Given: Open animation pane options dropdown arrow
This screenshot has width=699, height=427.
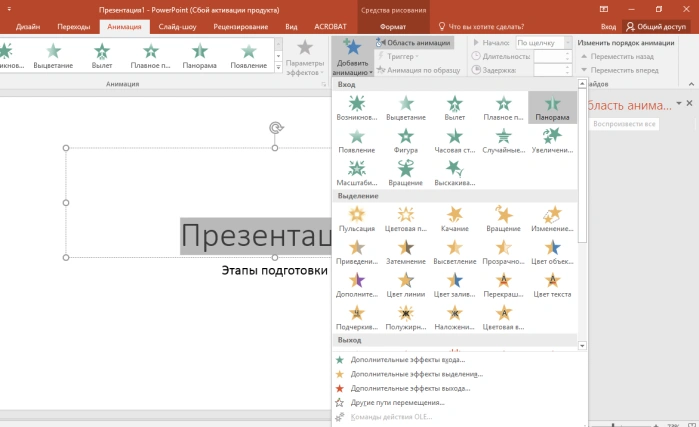Looking at the screenshot, I should click(678, 103).
